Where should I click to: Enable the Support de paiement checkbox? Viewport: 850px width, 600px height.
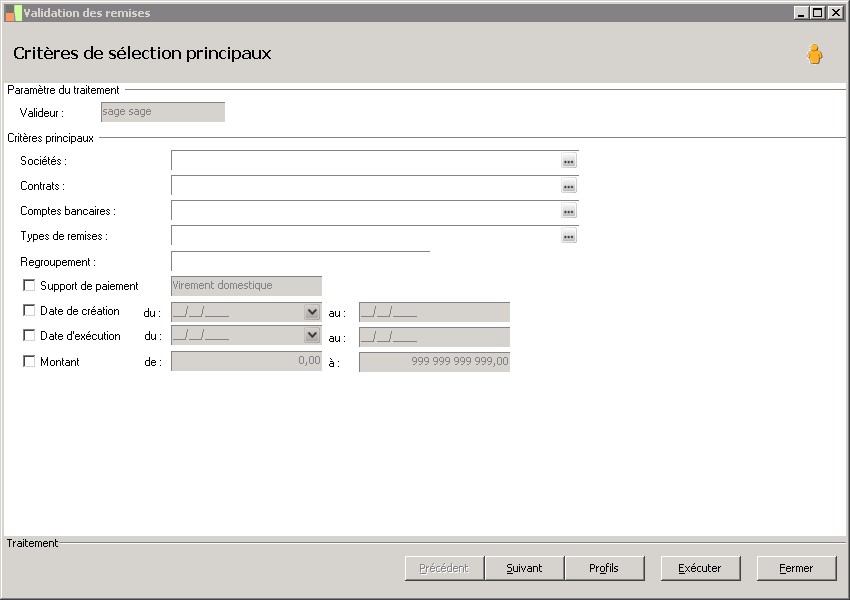click(x=29, y=285)
